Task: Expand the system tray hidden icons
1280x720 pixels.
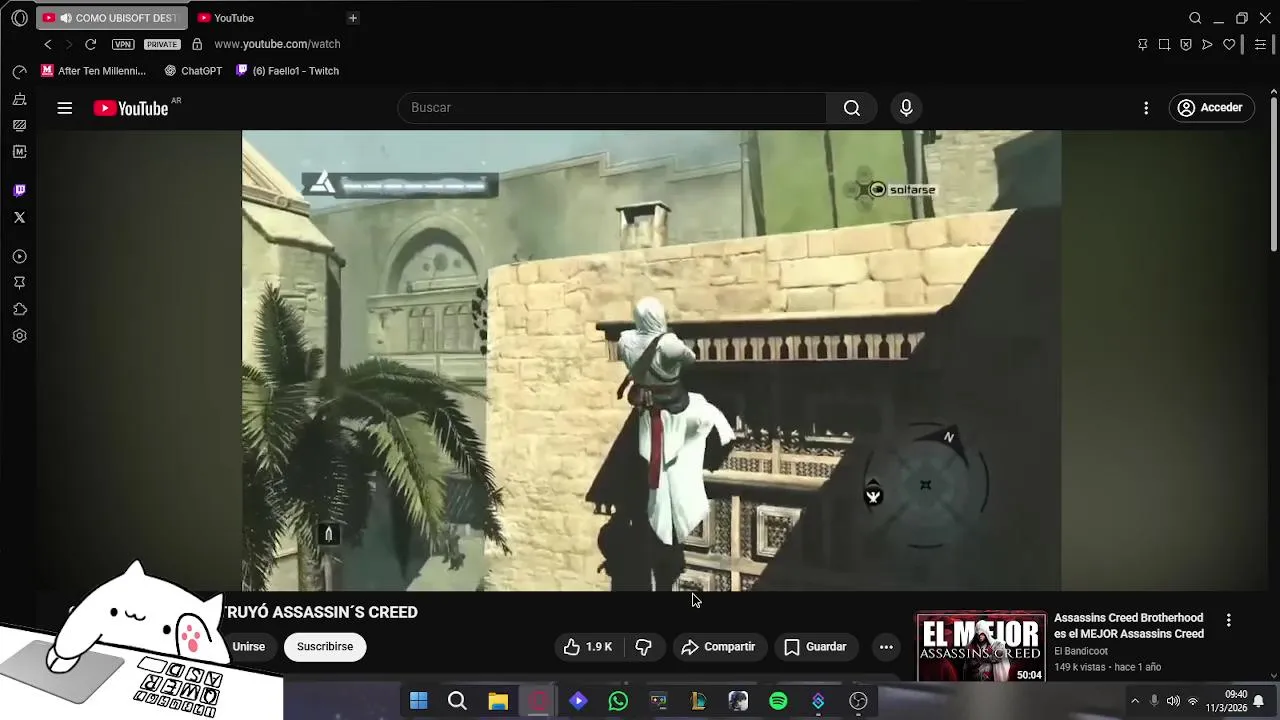Action: coord(1134,701)
